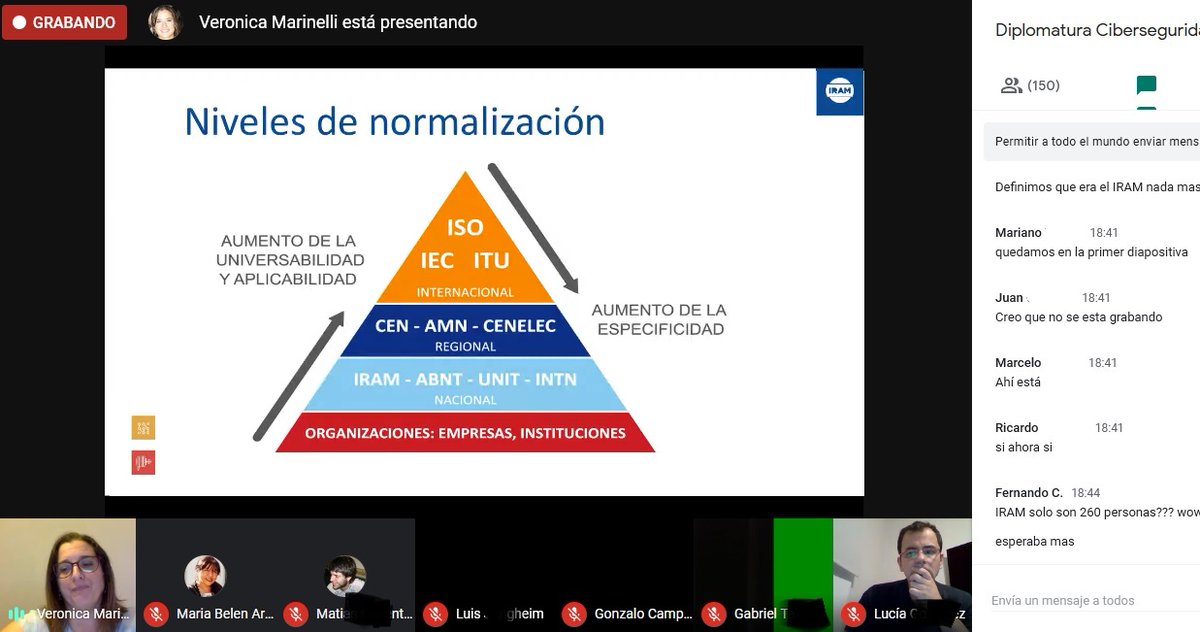Click 'AUMENTO DE LA UNIVERSABILIDAD' text on slide
The image size is (1200, 632).
291,260
